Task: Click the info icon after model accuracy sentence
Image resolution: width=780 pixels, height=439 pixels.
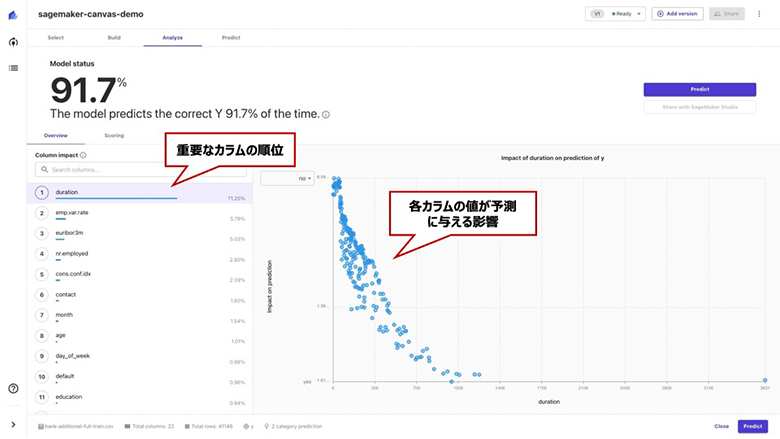Action: tap(326, 115)
